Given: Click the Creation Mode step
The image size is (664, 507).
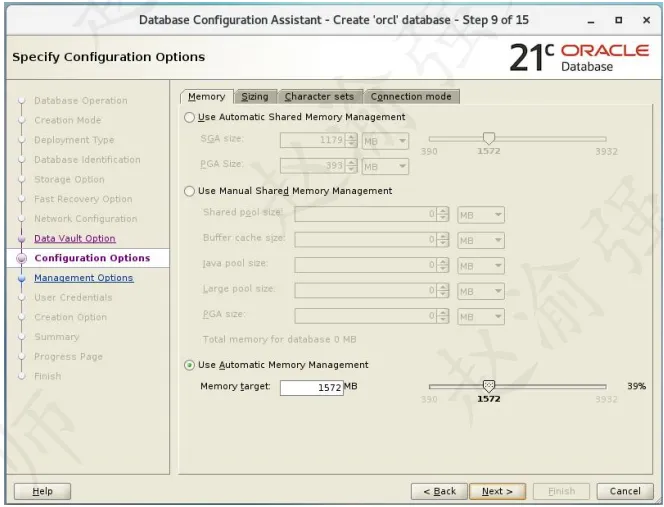Looking at the screenshot, I should click(68, 120).
